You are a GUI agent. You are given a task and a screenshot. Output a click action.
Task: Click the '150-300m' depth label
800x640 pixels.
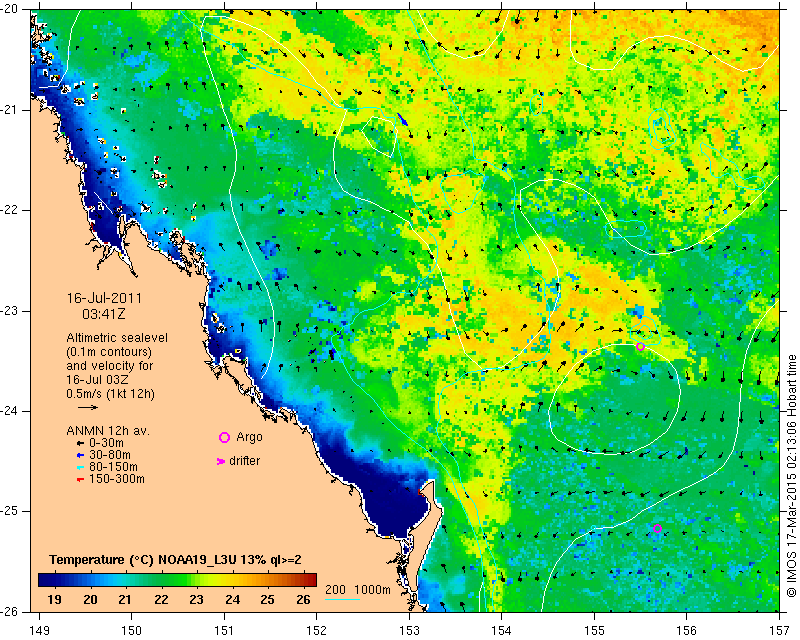pos(117,479)
